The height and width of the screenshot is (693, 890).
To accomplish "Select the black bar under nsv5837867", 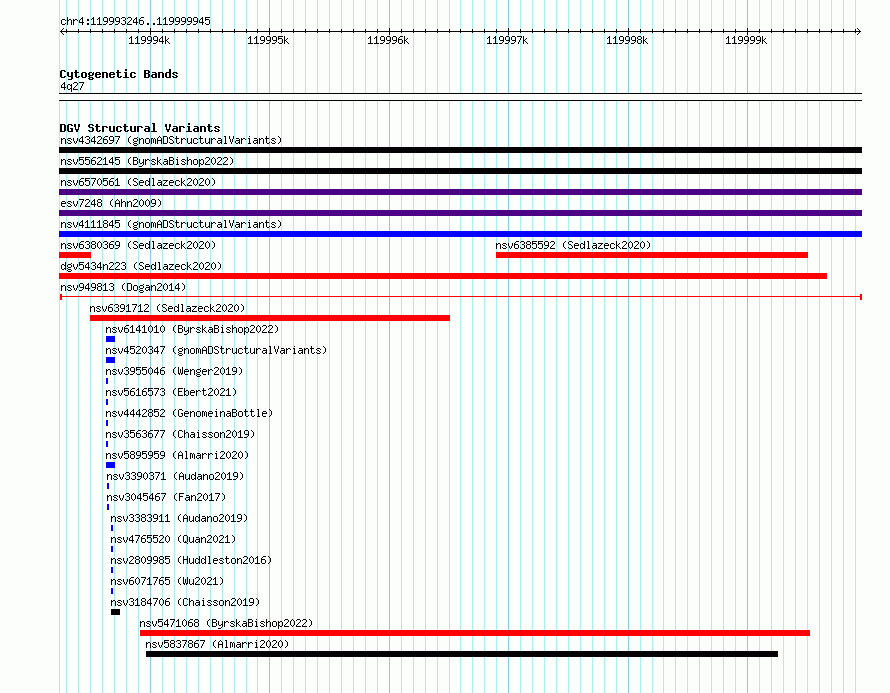I will (x=461, y=654).
